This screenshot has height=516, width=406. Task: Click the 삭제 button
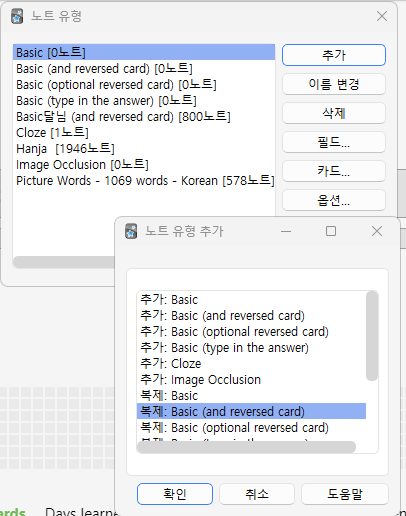point(334,113)
